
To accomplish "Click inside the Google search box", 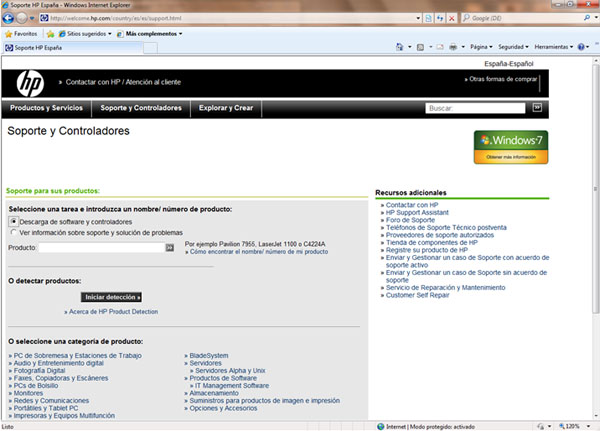I will click(522, 18).
